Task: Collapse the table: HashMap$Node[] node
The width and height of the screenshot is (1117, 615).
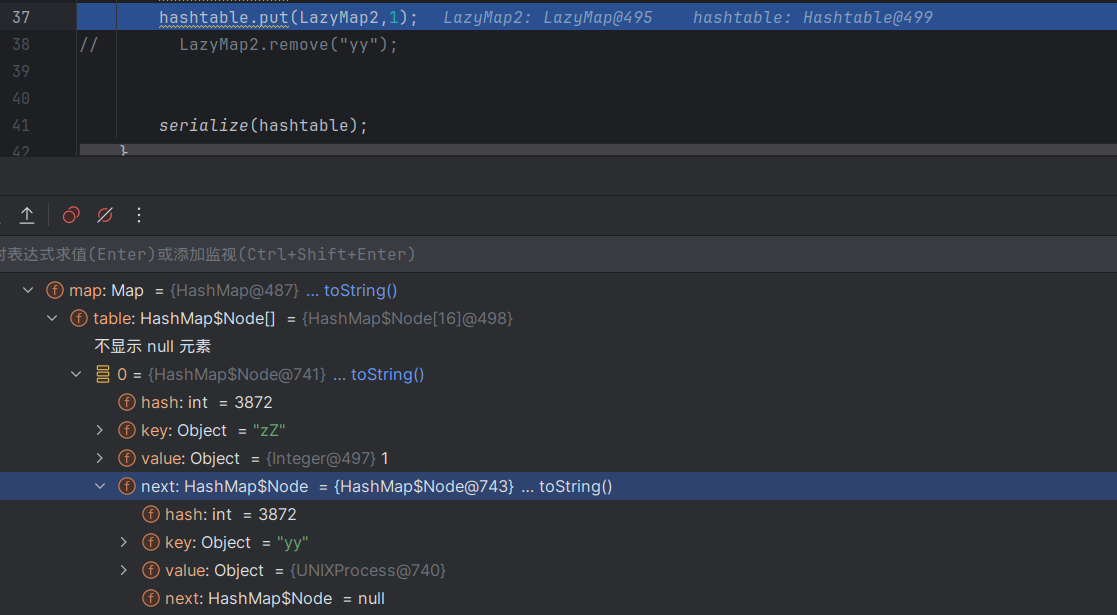Action: [51, 318]
